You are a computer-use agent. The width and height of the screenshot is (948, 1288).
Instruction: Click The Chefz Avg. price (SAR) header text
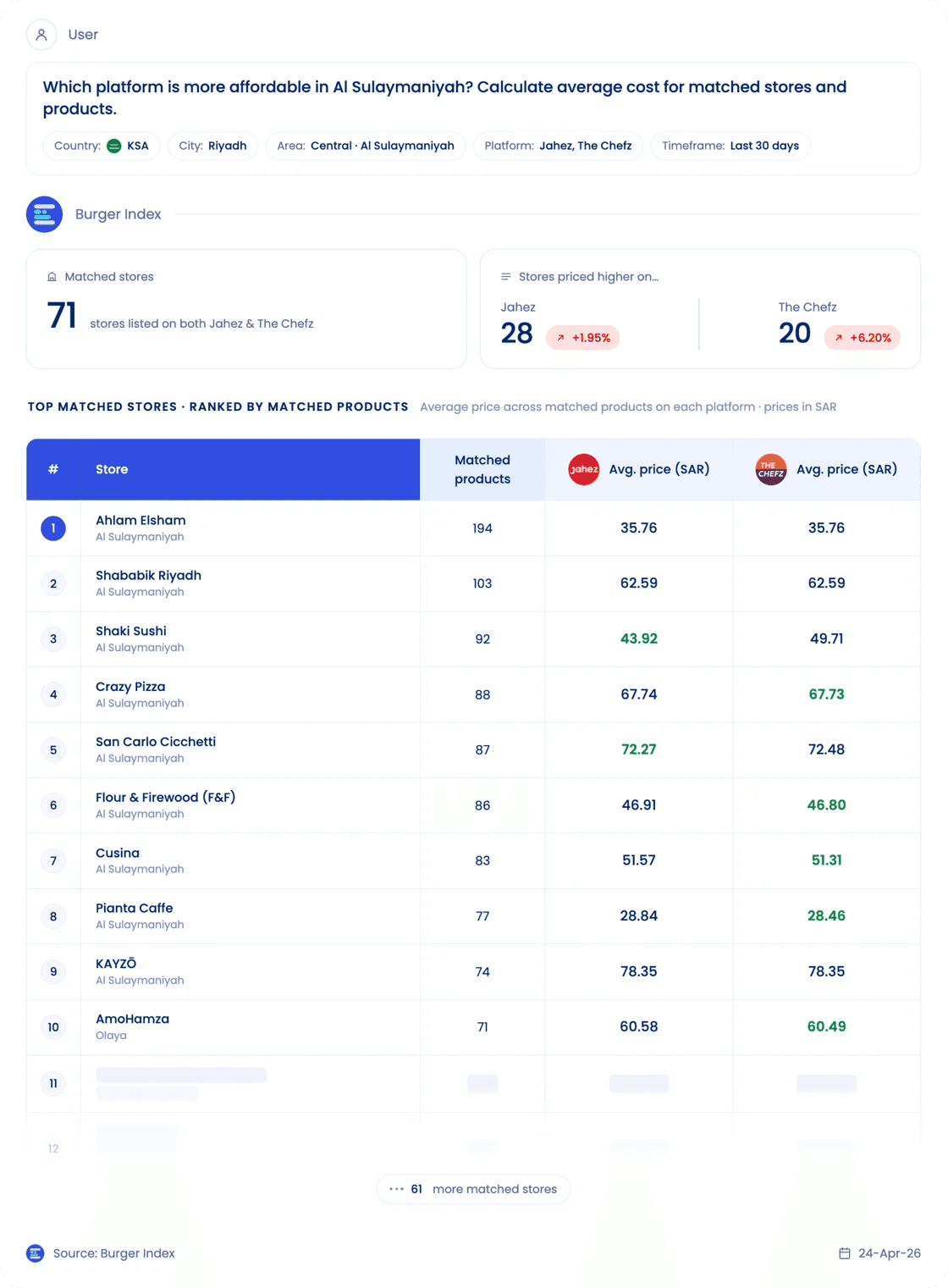[846, 469]
